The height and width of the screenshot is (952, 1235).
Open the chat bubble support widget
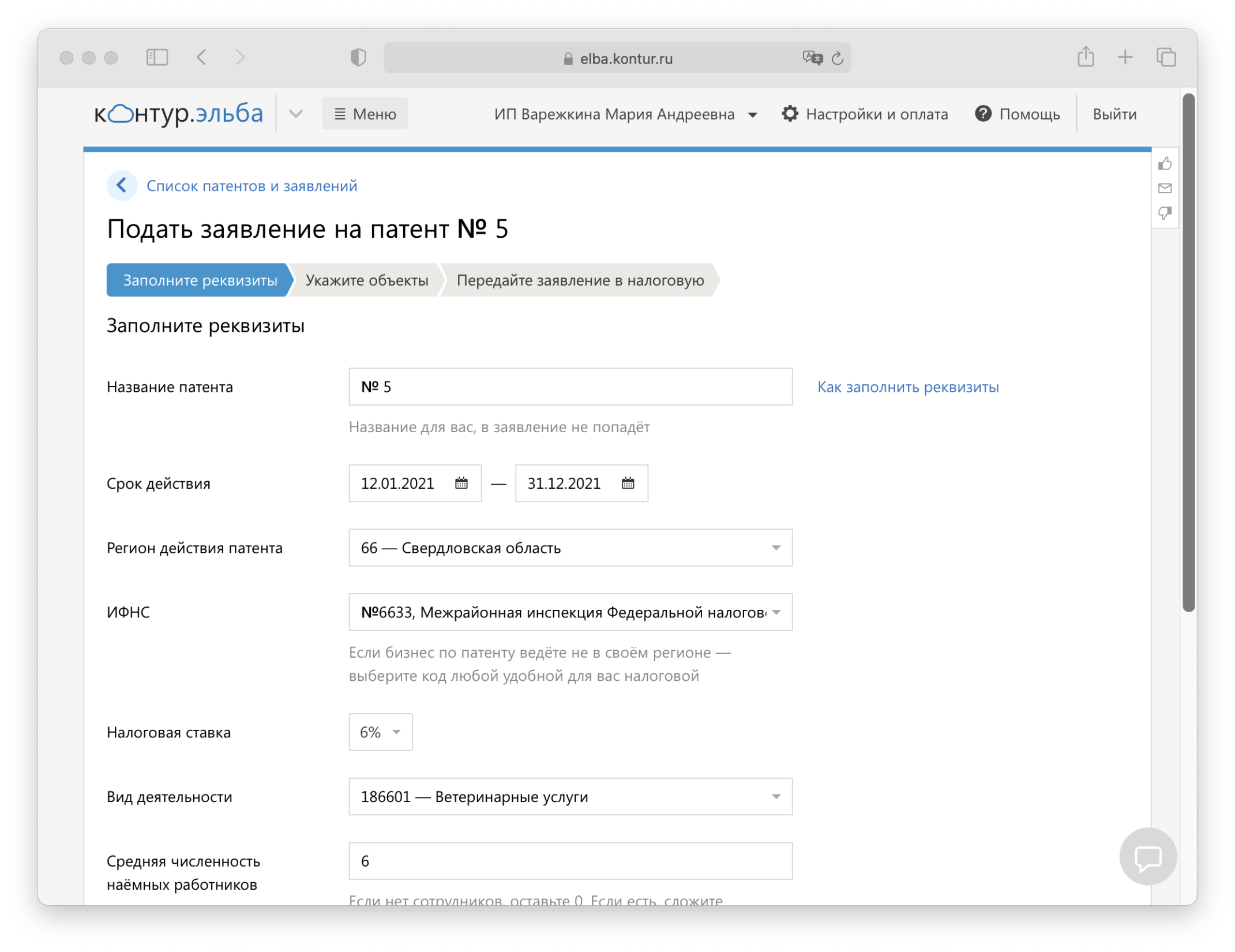tap(1147, 857)
